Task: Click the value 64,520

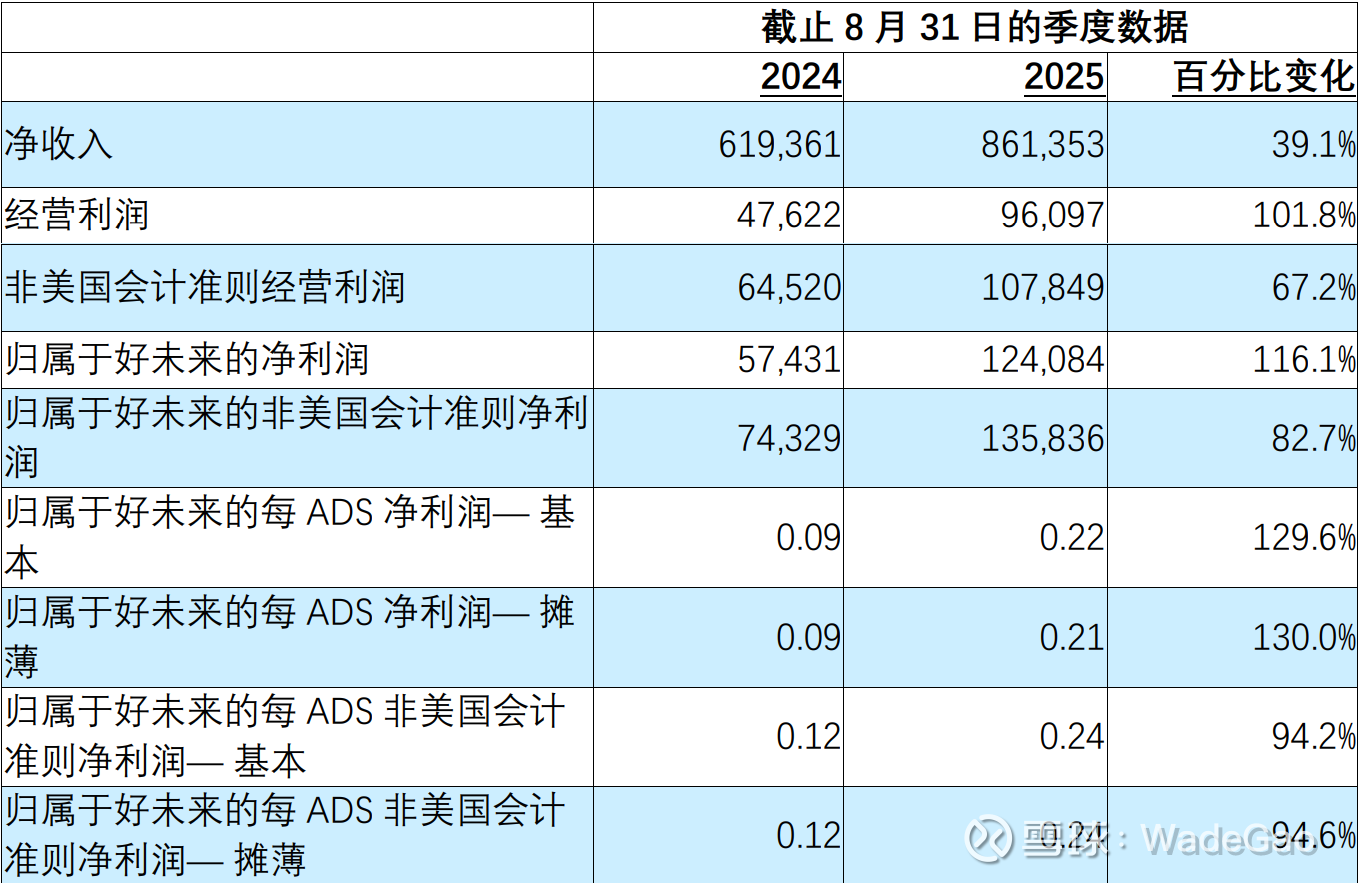Action: tap(789, 288)
